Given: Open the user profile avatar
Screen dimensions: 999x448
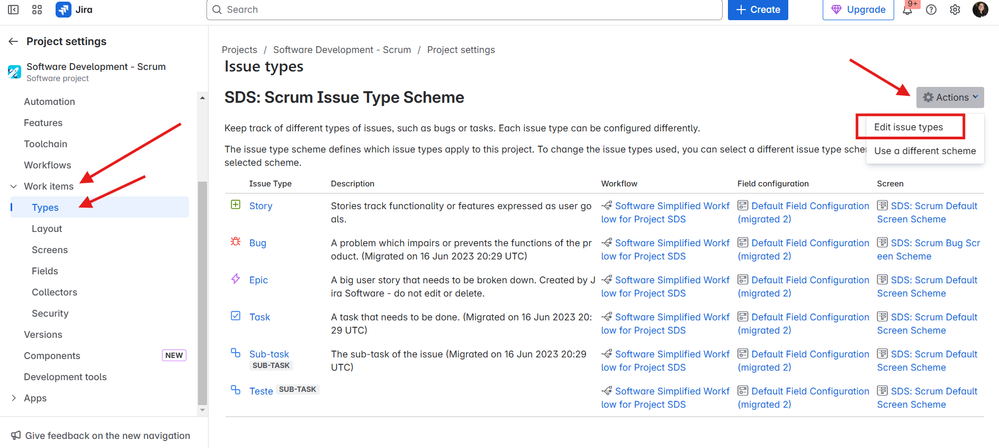Looking at the screenshot, I should coord(980,10).
